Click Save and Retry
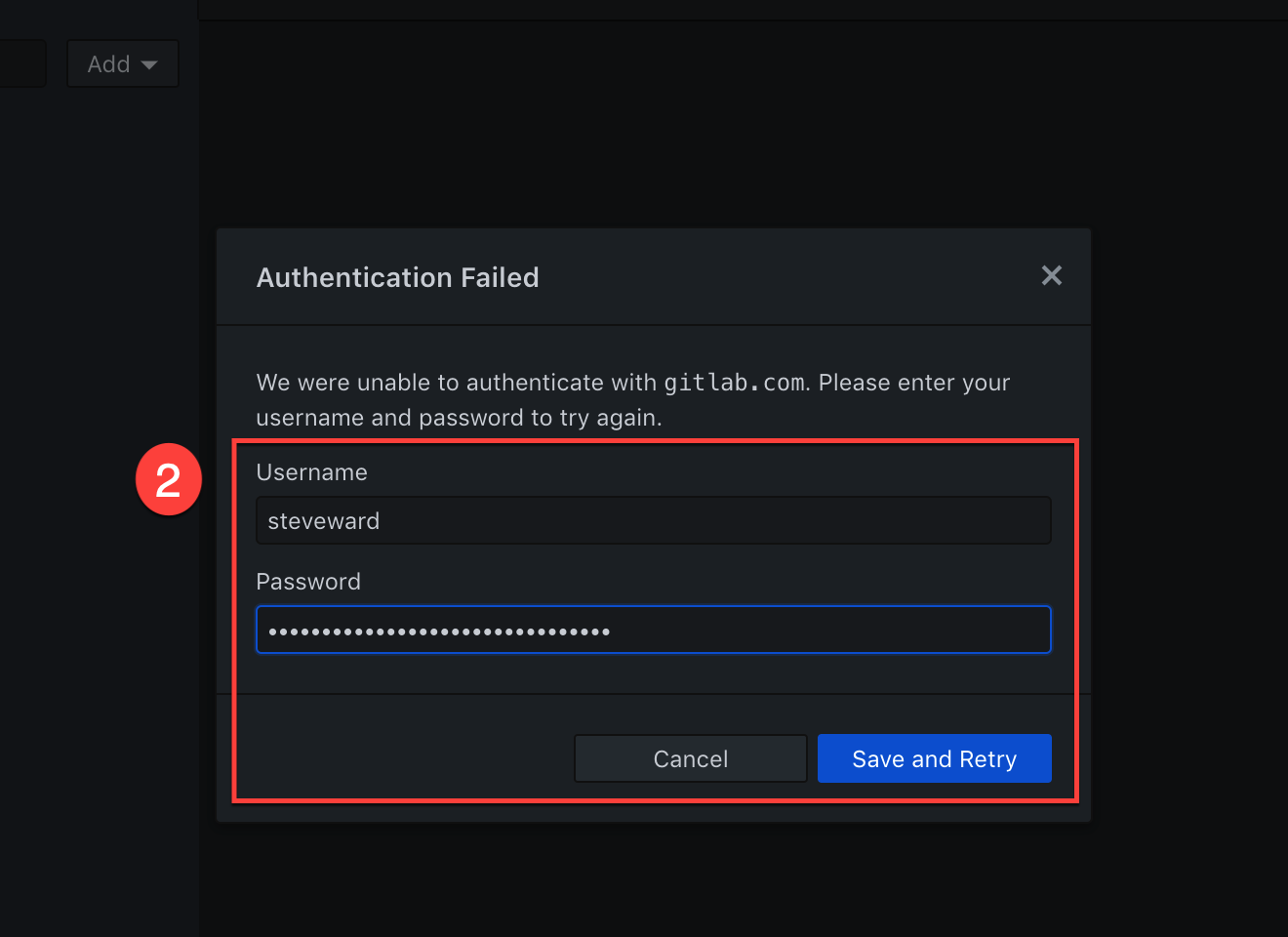Screen dimensions: 1288x937 (934, 758)
